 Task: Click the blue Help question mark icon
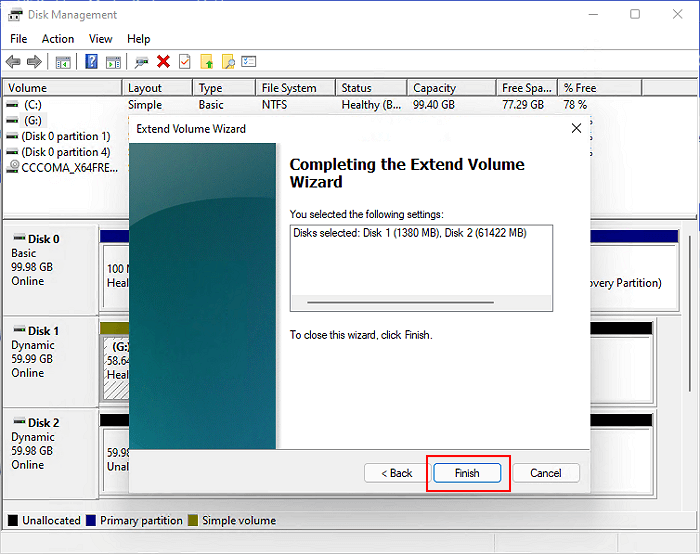pos(91,62)
